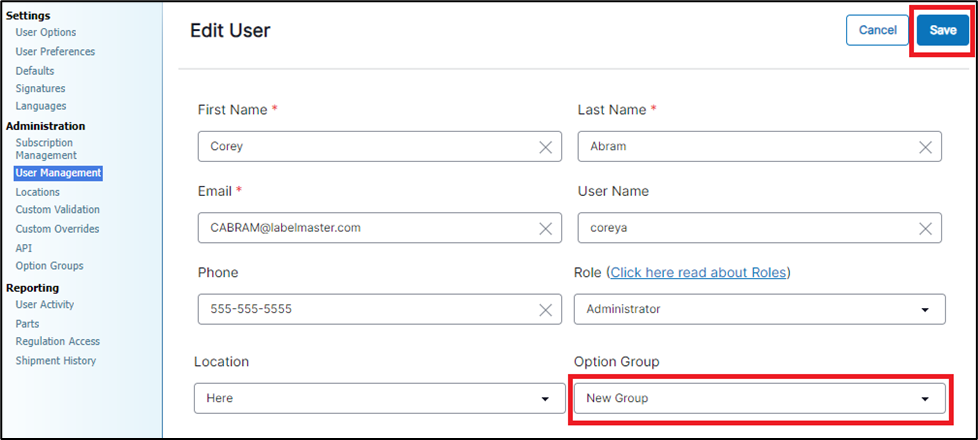Click into the First Name text field
Viewport: 978px width, 440px height.
[365, 146]
